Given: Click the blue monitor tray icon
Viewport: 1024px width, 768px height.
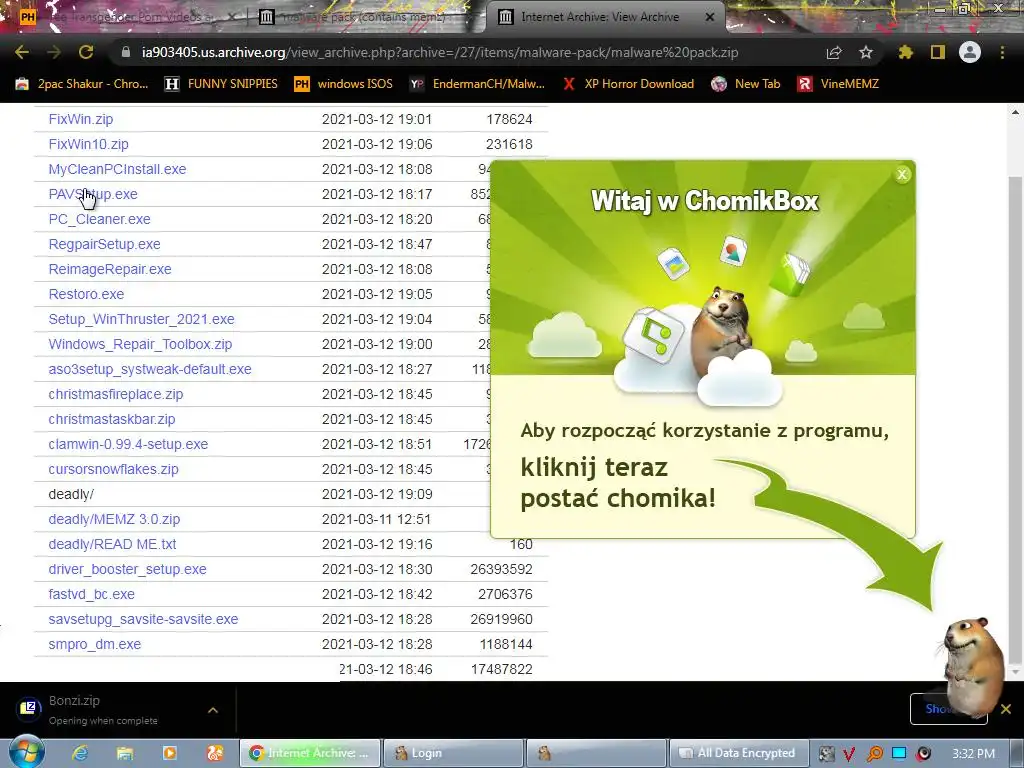Looking at the screenshot, I should click(x=899, y=753).
